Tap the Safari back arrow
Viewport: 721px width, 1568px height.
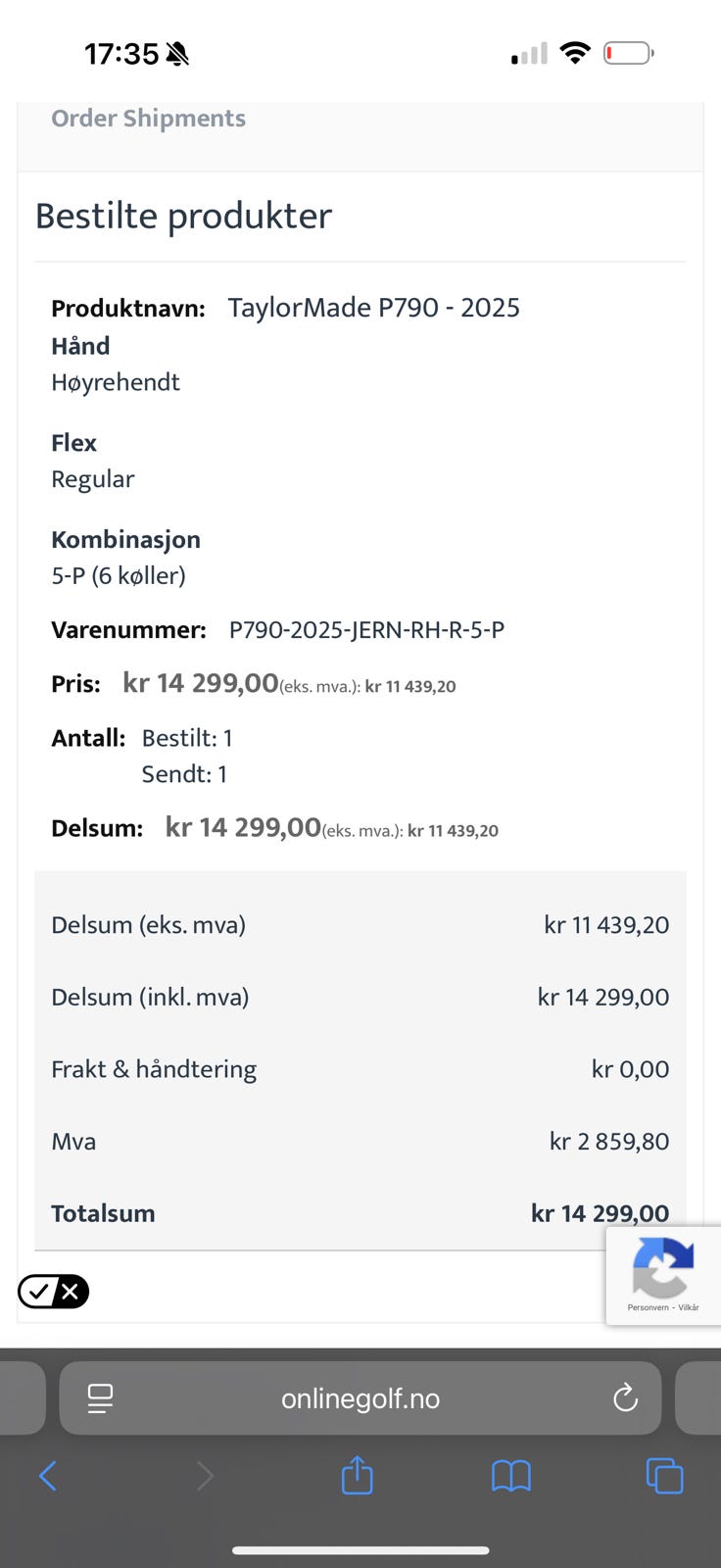(47, 1475)
